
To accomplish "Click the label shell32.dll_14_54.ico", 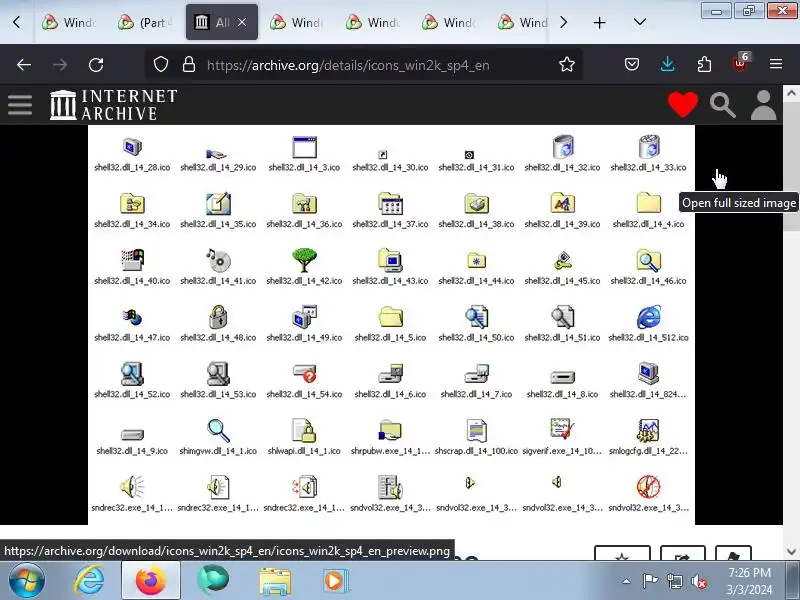I will coord(304,394).
